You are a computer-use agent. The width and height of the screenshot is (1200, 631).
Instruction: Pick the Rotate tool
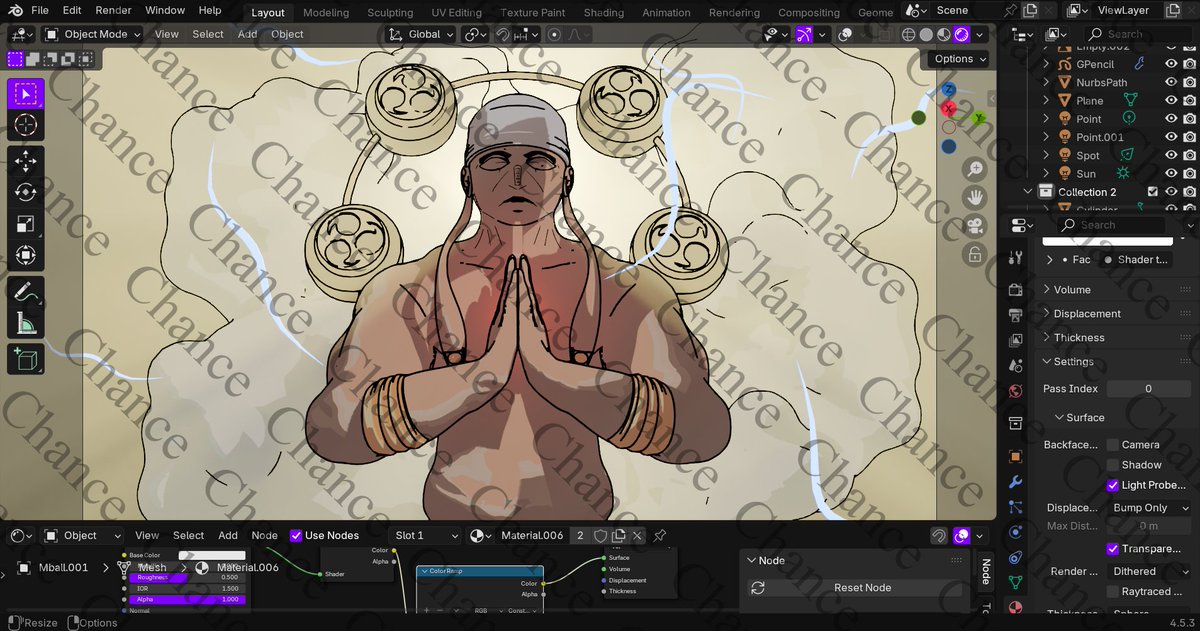coord(26,193)
